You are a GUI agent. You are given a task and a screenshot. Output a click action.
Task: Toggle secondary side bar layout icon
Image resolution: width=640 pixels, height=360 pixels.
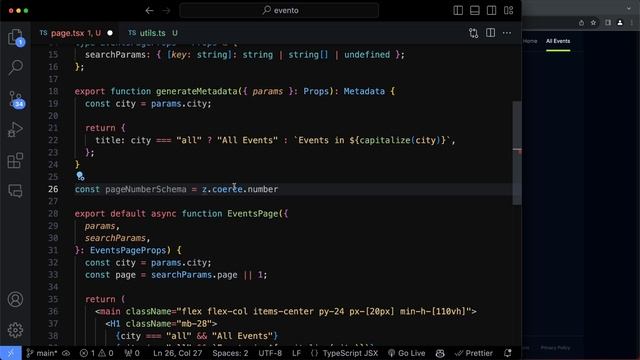491,11
